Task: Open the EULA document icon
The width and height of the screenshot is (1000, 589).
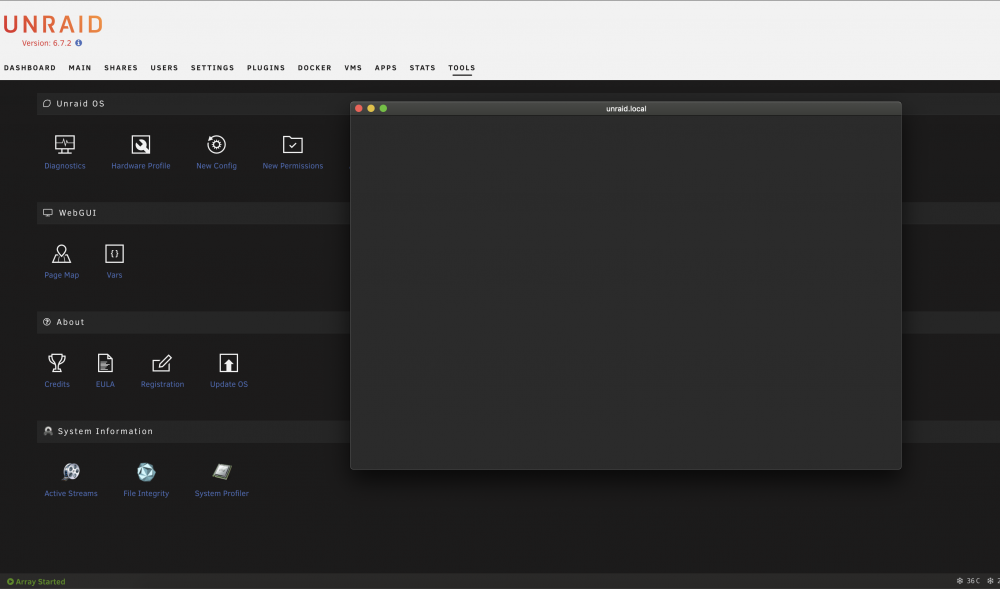Action: (105, 363)
